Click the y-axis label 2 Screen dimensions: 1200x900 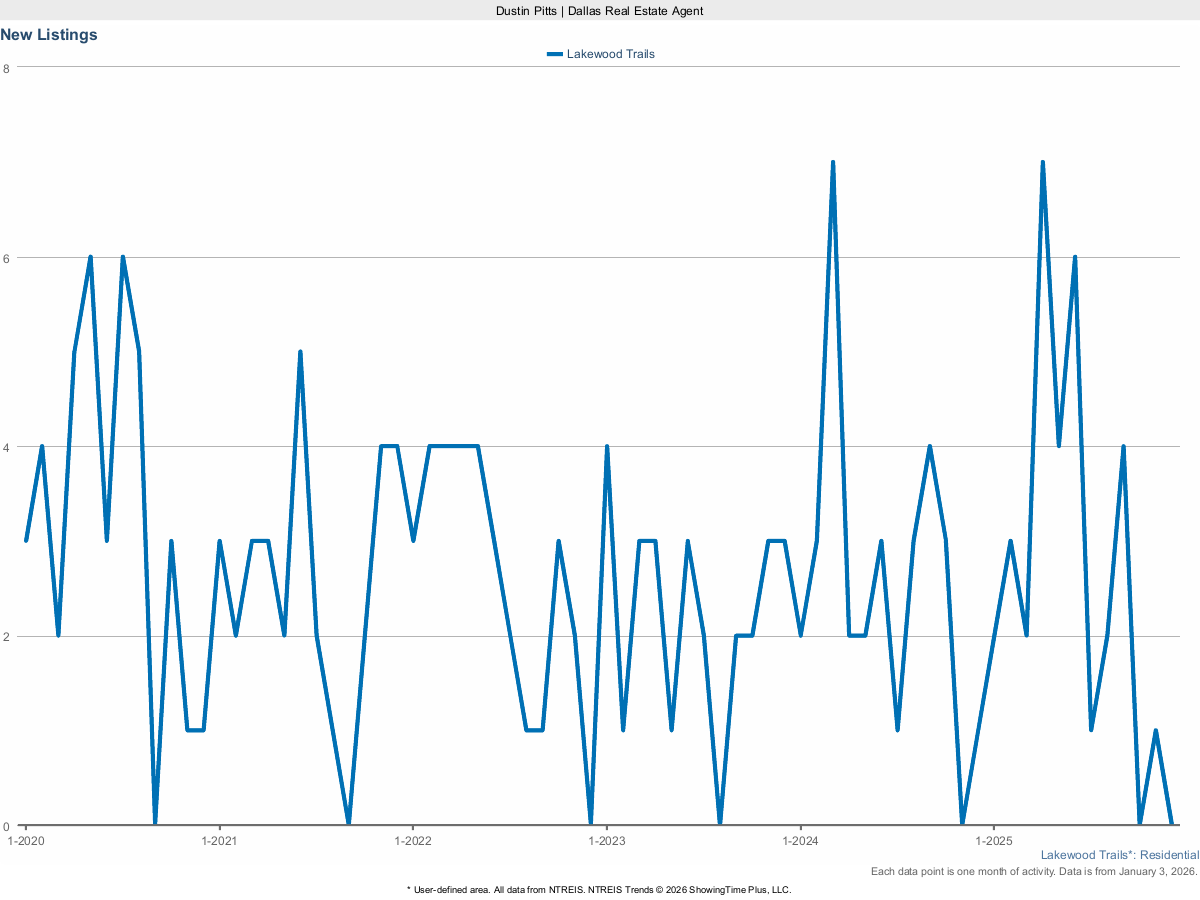[7, 637]
